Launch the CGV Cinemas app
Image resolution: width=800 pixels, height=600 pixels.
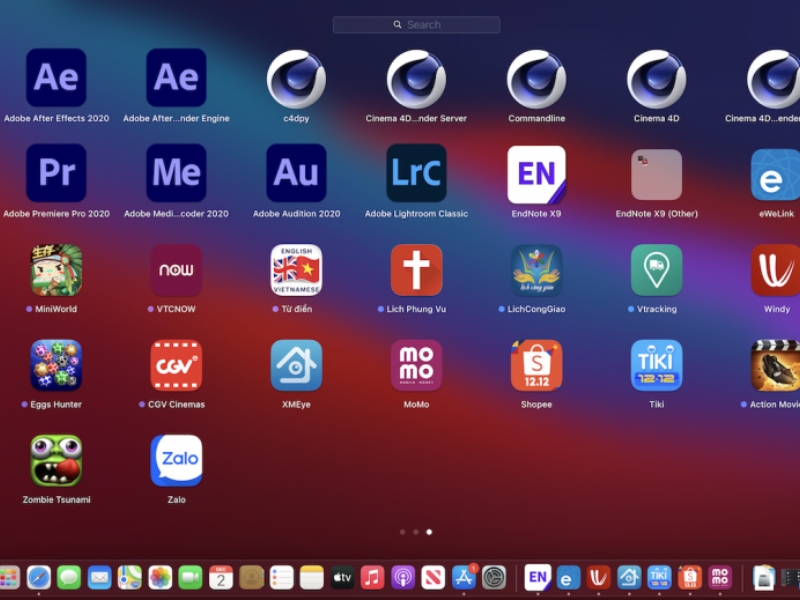tap(176, 365)
